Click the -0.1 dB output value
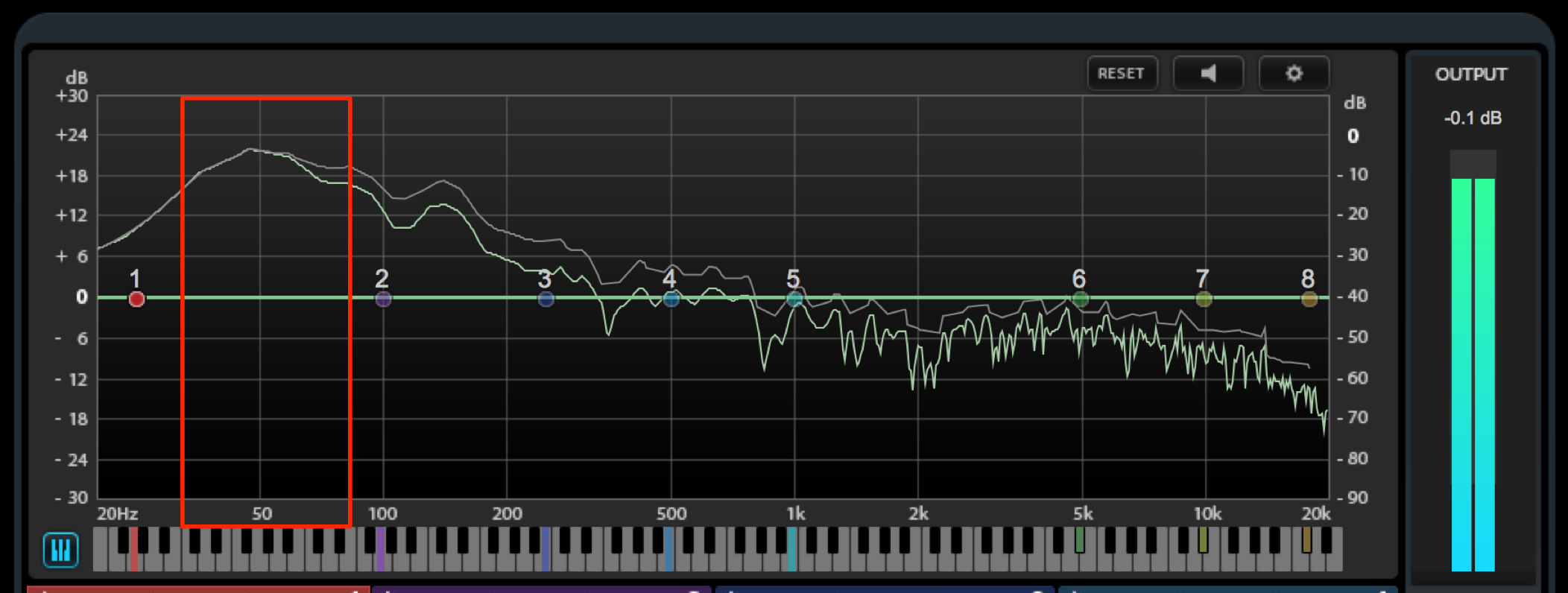Screen dimensions: 1568x593 1473,118
